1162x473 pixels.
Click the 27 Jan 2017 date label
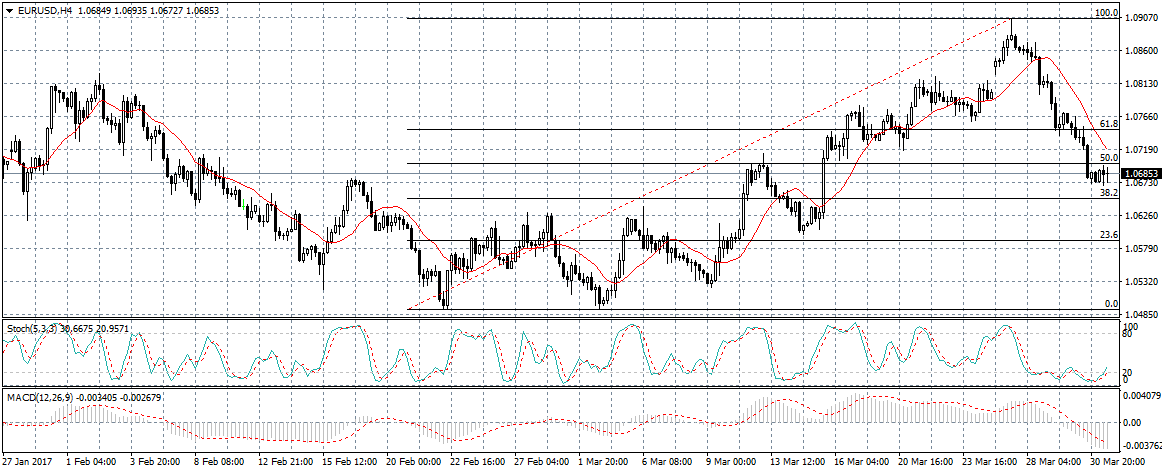coord(27,464)
